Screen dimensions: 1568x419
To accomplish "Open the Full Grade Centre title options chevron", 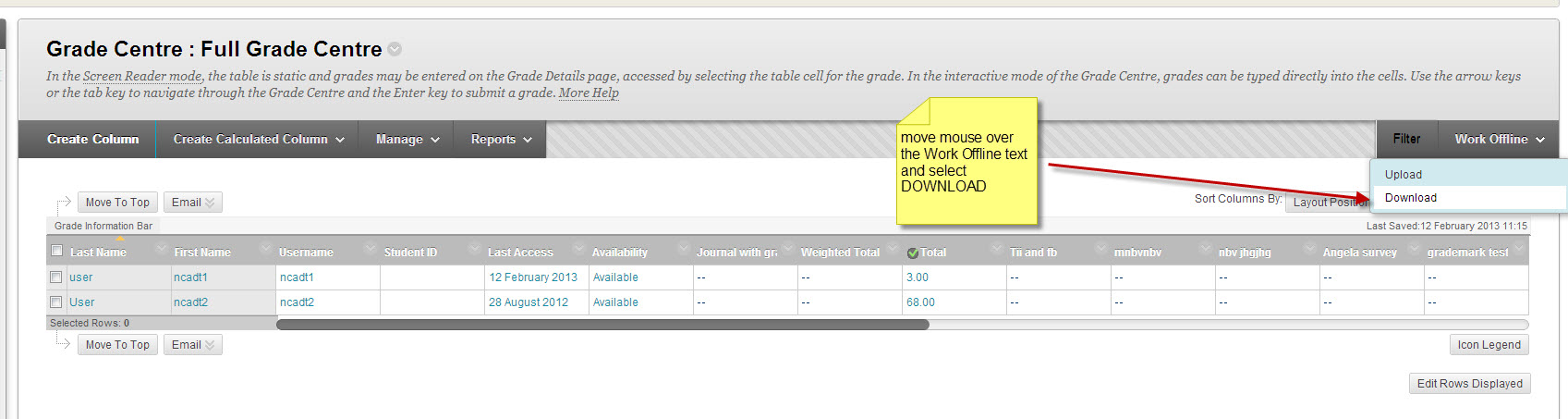I will click(395, 50).
